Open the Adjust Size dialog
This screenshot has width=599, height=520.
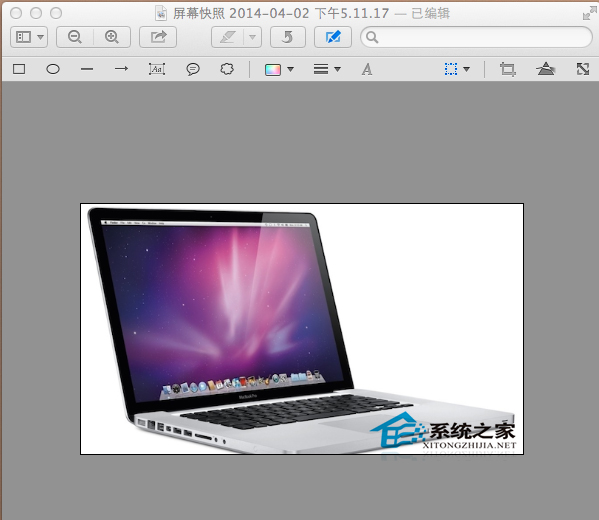pos(583,69)
